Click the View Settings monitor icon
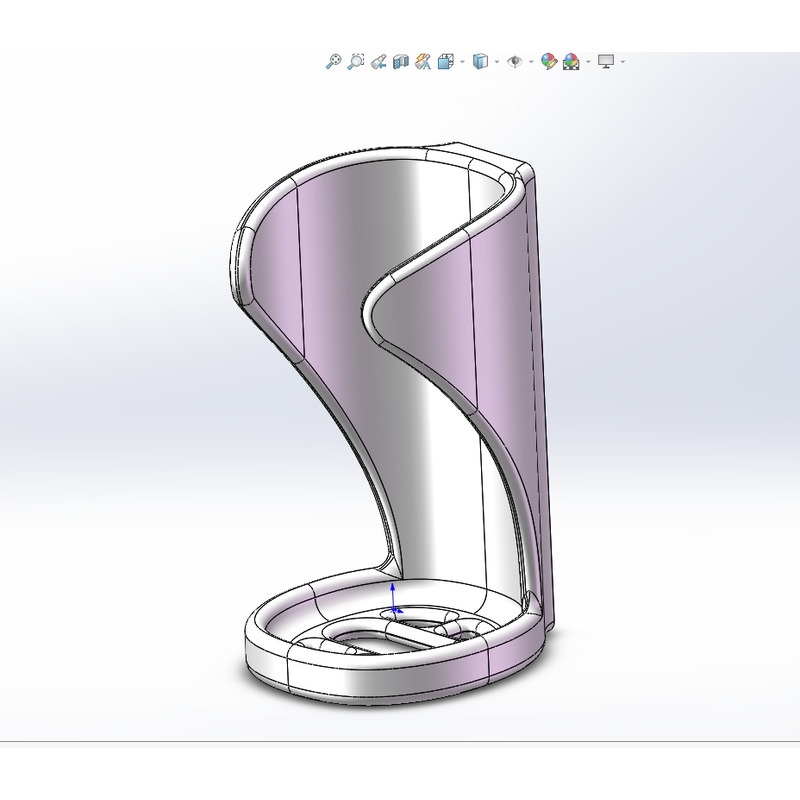The height and width of the screenshot is (800, 800). [606, 62]
